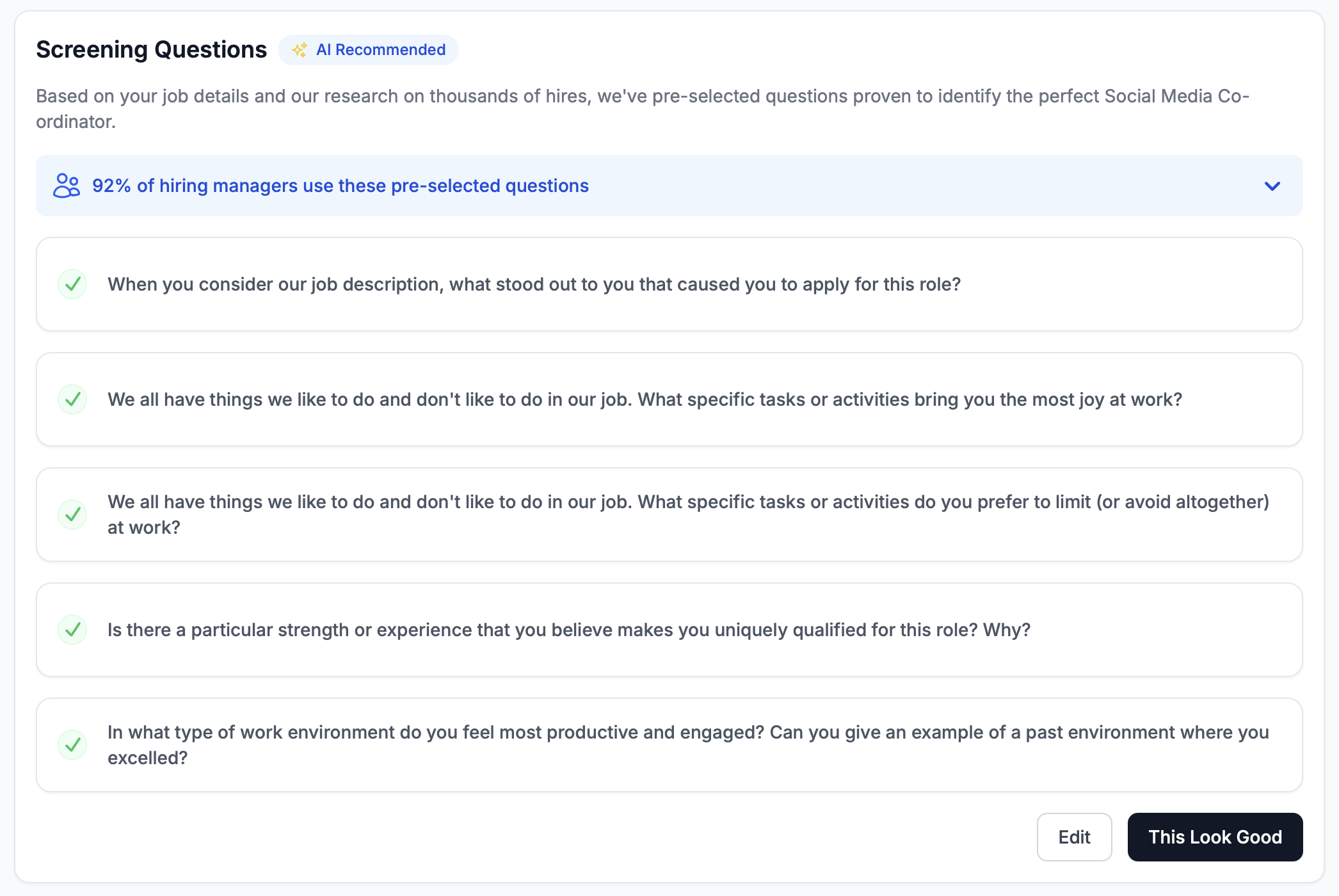
Task: Click the Edit button
Action: click(1074, 837)
